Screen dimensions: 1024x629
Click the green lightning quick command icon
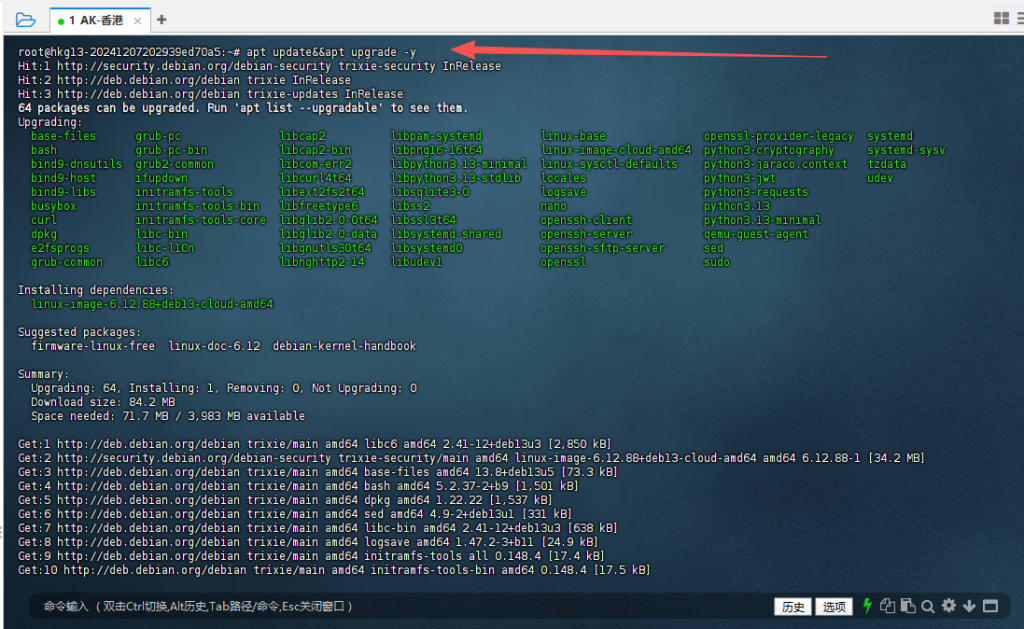[867, 606]
